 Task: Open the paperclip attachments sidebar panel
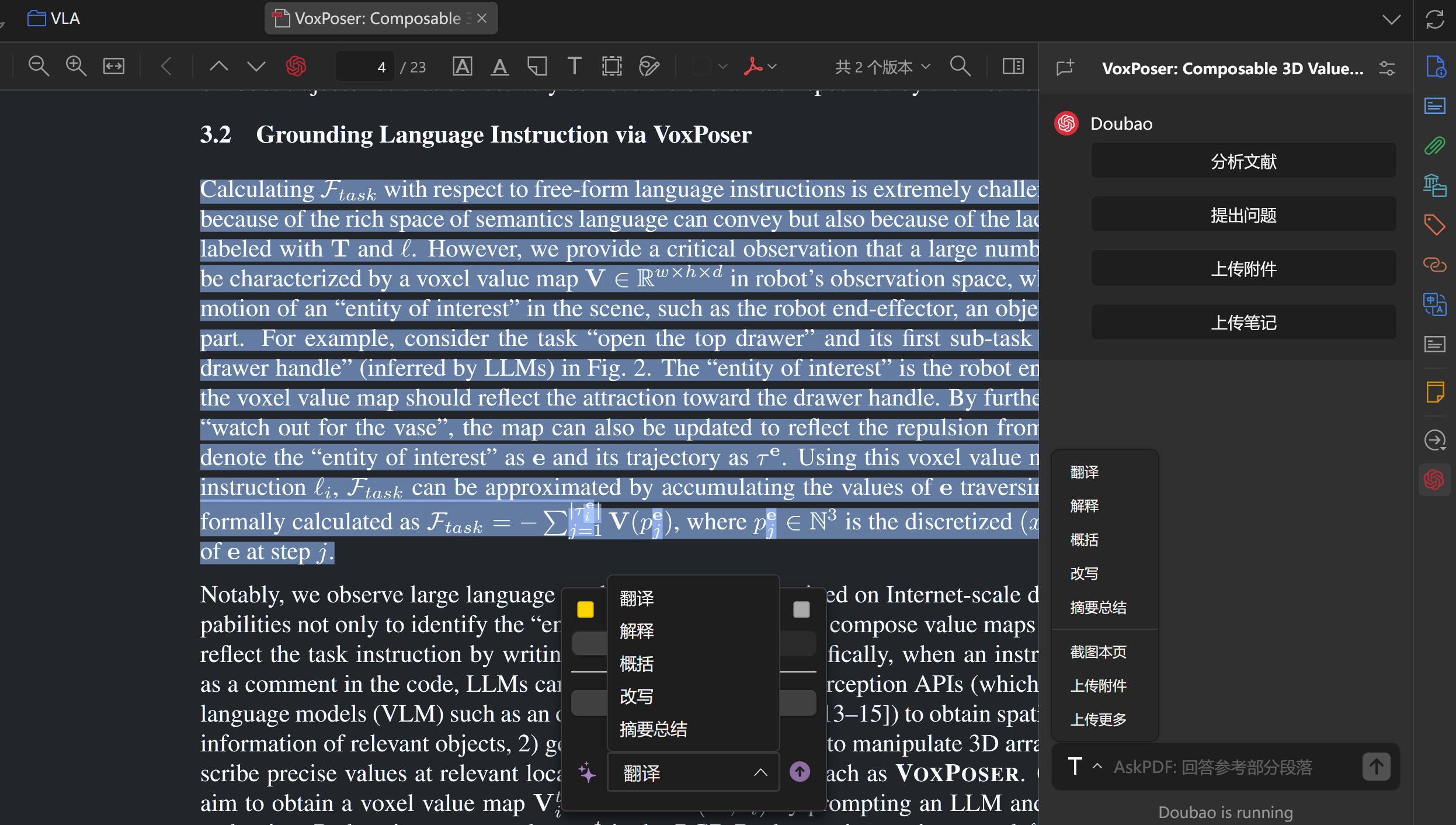pos(1434,145)
